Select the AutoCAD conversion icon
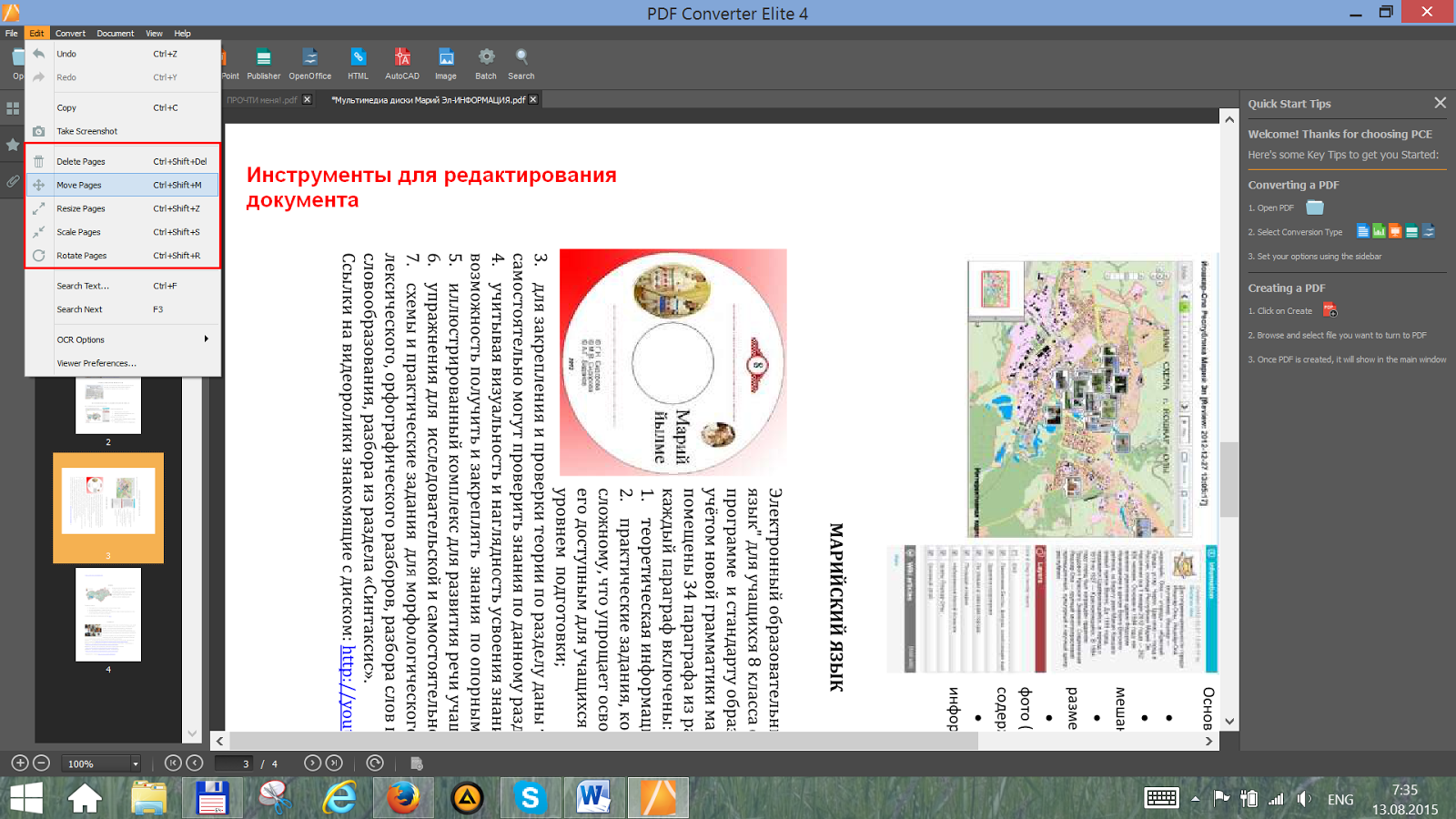The width and height of the screenshot is (1456, 819). coord(402,63)
